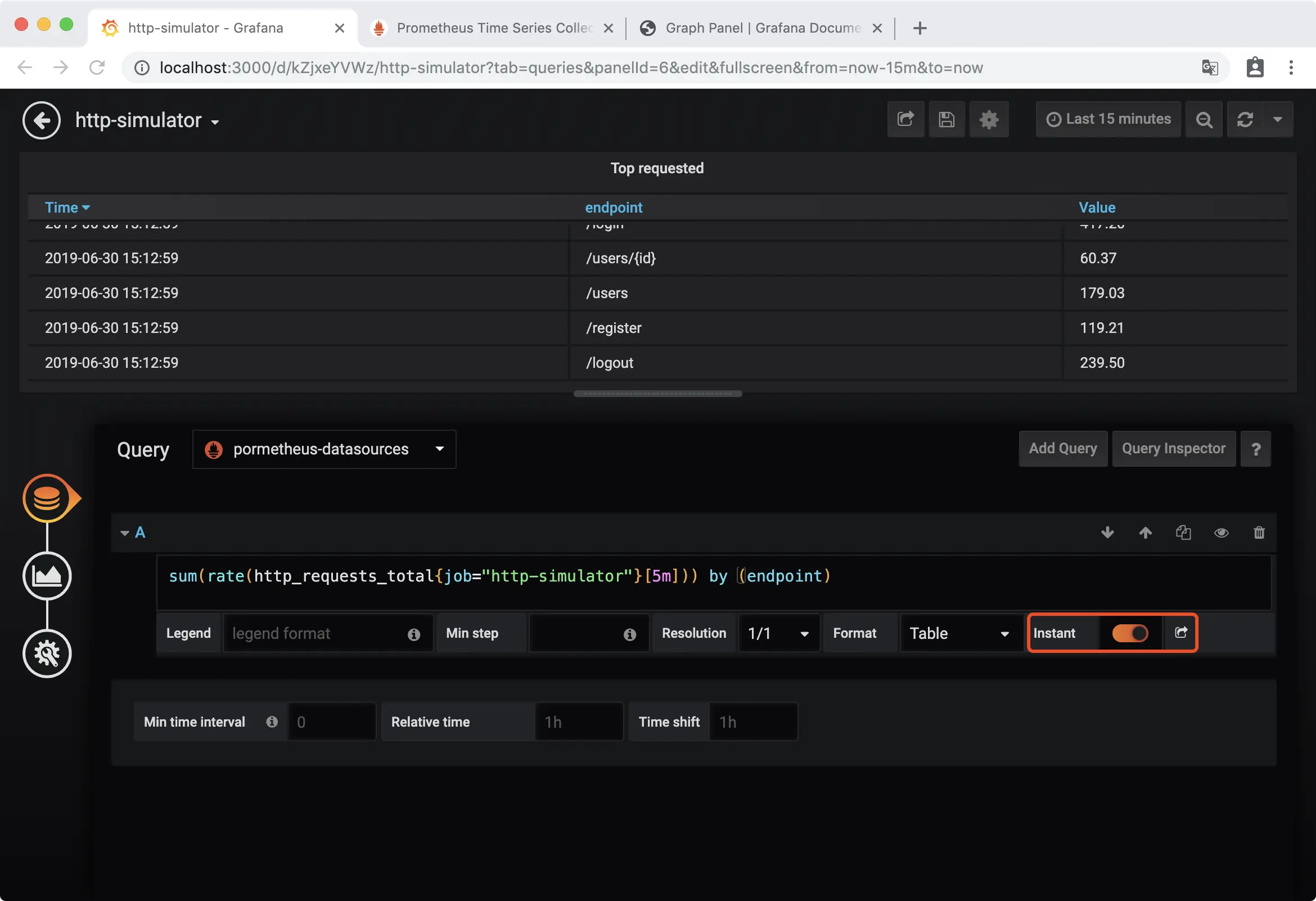
Task: Open the Visualization tab chart icon
Action: click(47, 576)
